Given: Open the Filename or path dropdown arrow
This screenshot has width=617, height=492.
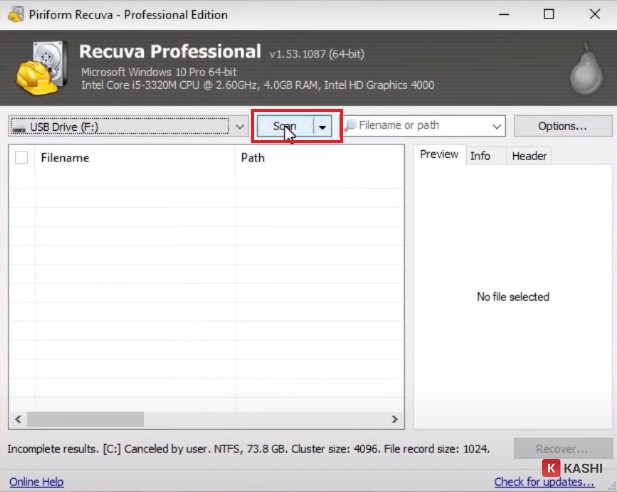Looking at the screenshot, I should [x=497, y=127].
